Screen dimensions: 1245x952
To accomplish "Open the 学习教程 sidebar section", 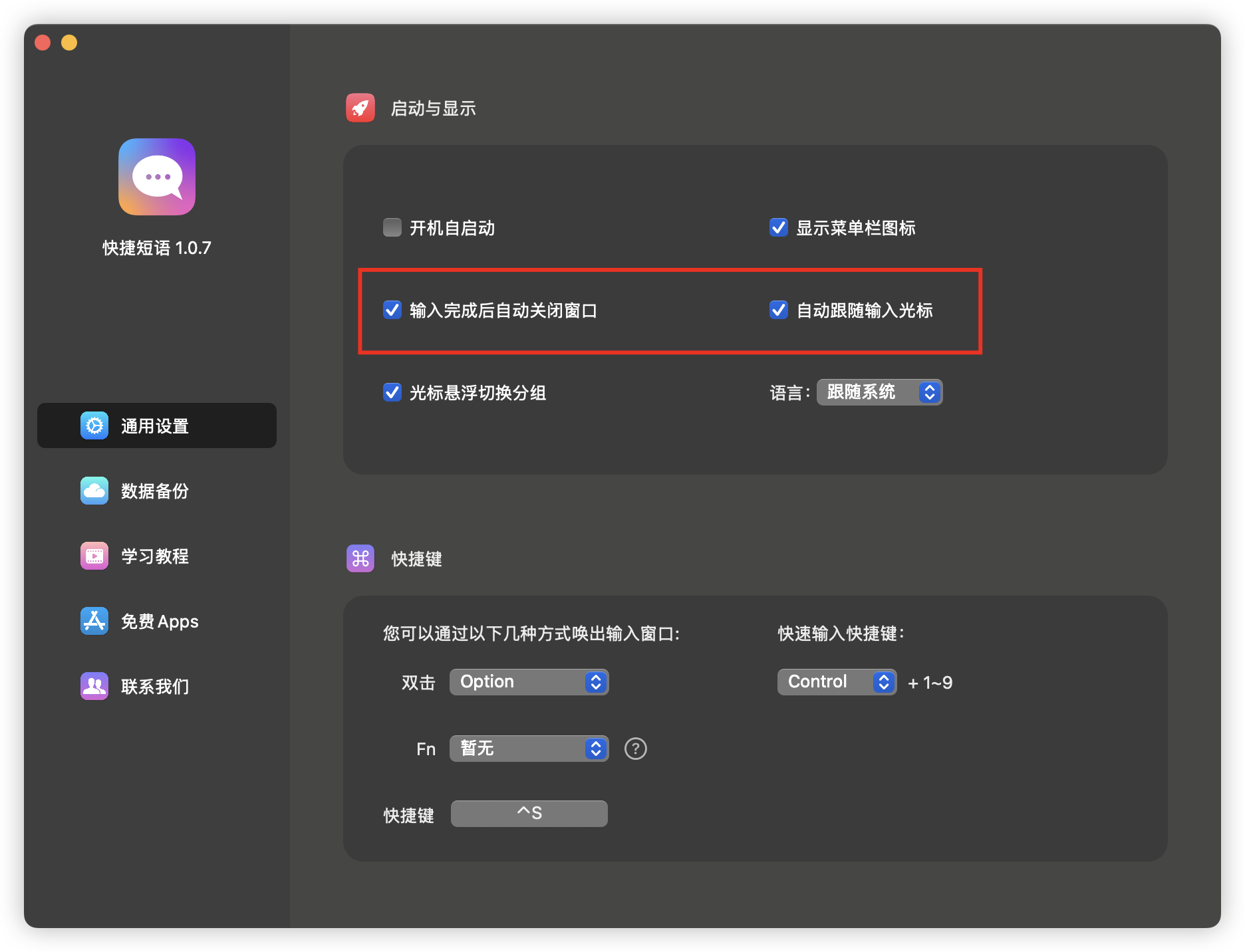I will (x=156, y=556).
